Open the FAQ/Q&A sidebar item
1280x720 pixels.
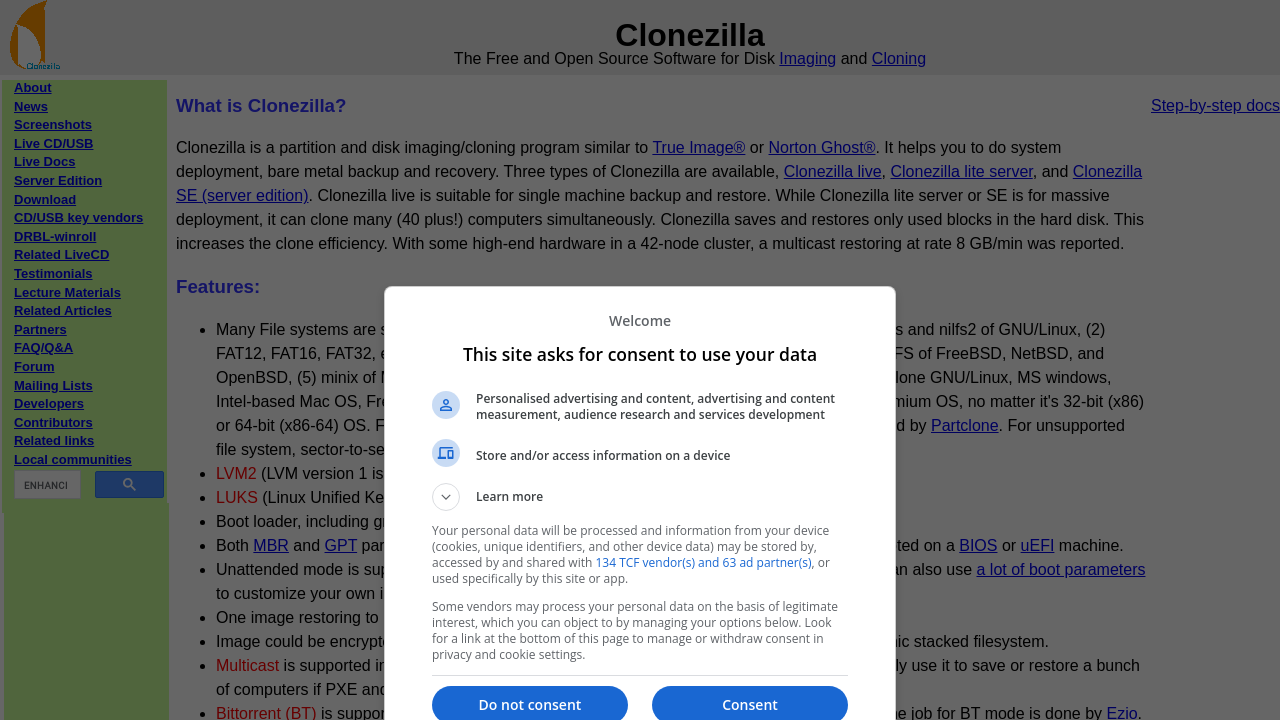click(43, 348)
